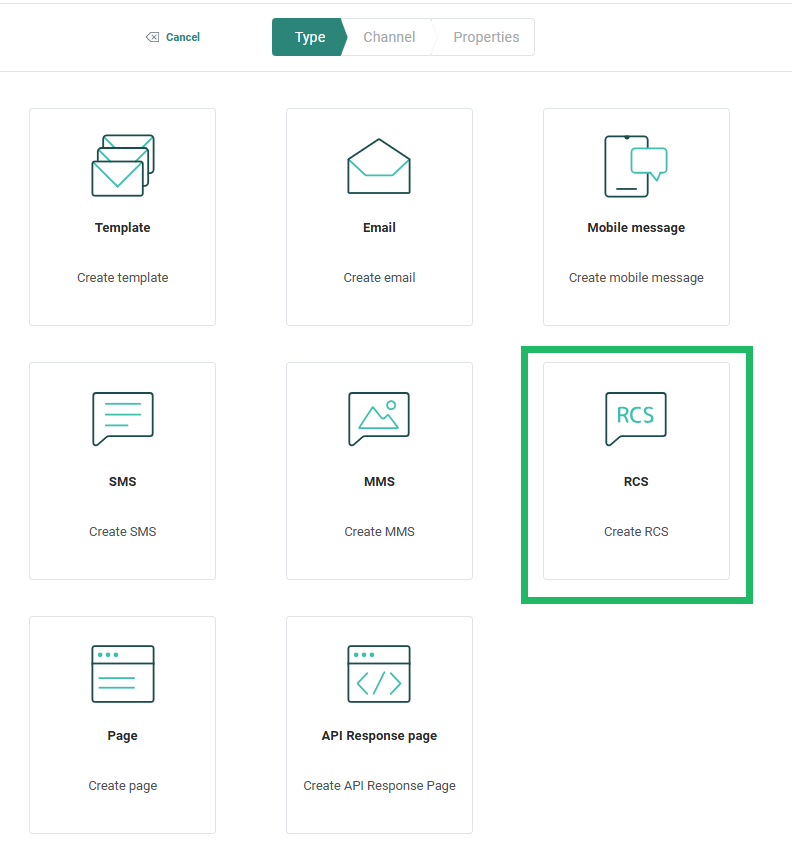This screenshot has width=792, height=847.
Task: Select the API Response page code icon
Action: point(379,674)
